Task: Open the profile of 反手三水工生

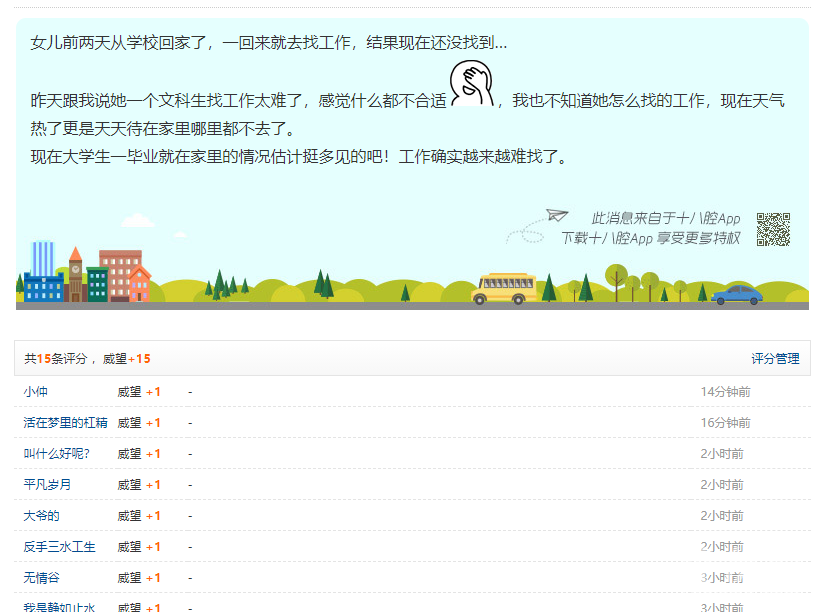Action: click(60, 547)
